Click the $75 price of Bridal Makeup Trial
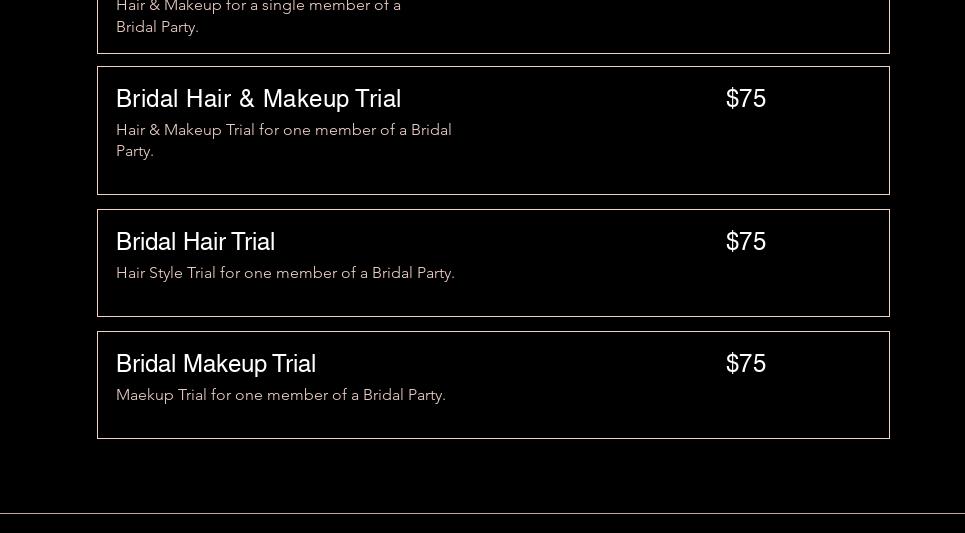 745,364
